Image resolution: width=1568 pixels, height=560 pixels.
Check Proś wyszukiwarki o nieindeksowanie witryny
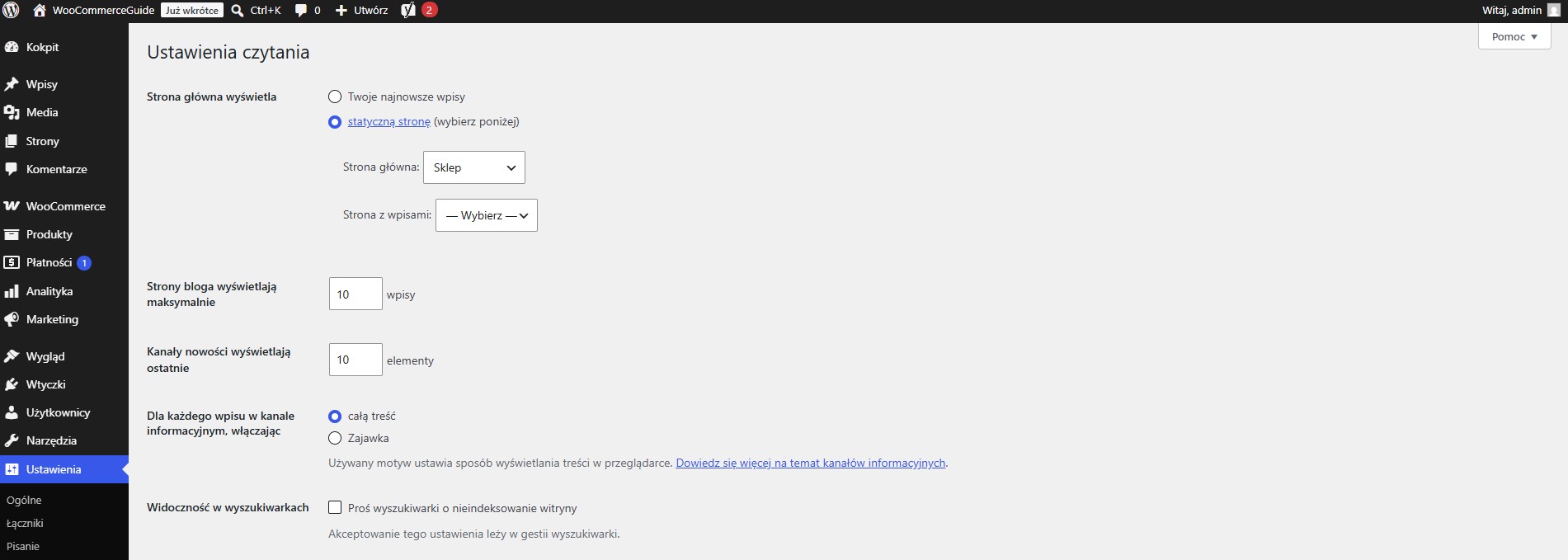[335, 507]
